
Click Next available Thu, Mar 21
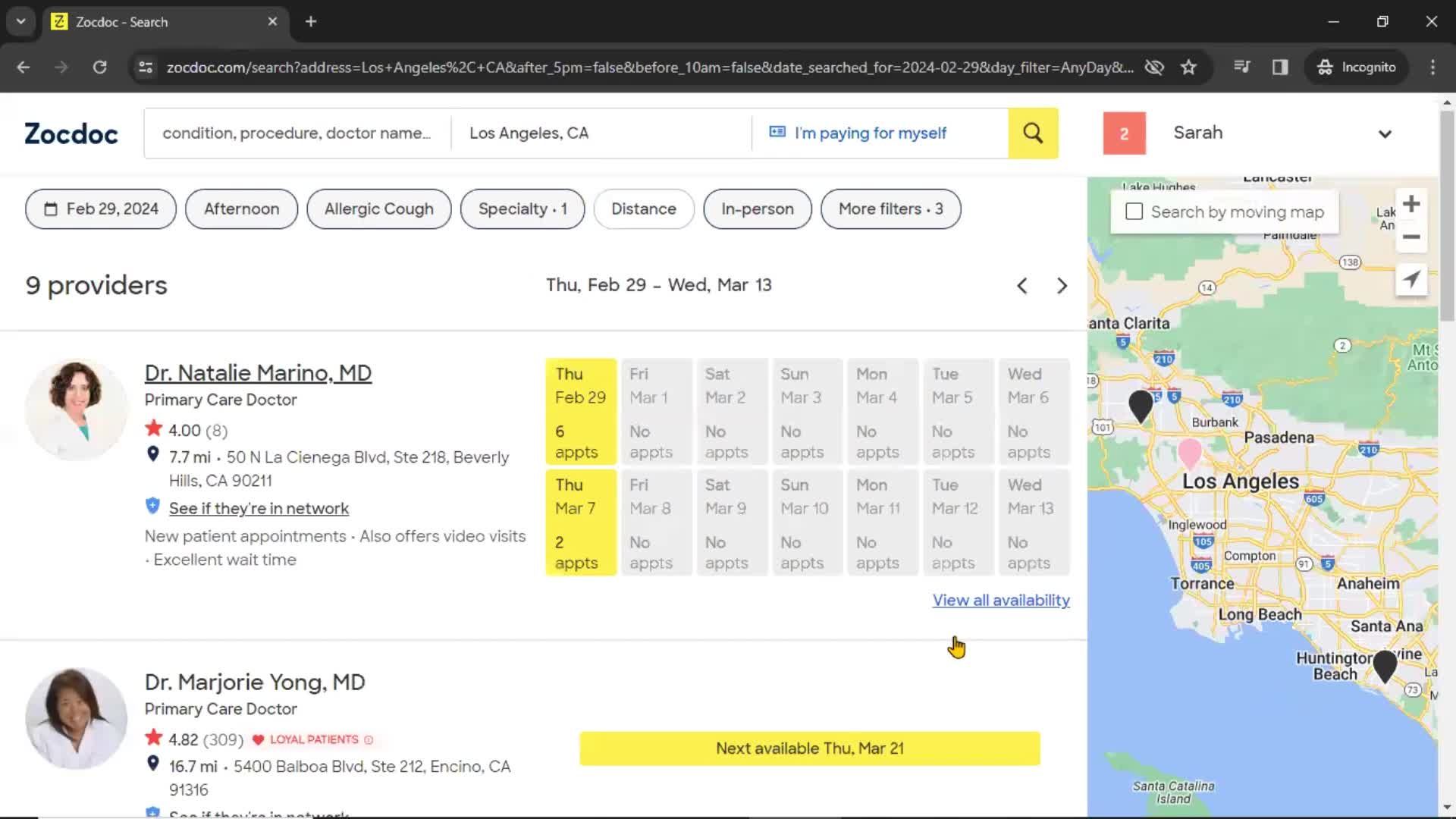(x=810, y=748)
